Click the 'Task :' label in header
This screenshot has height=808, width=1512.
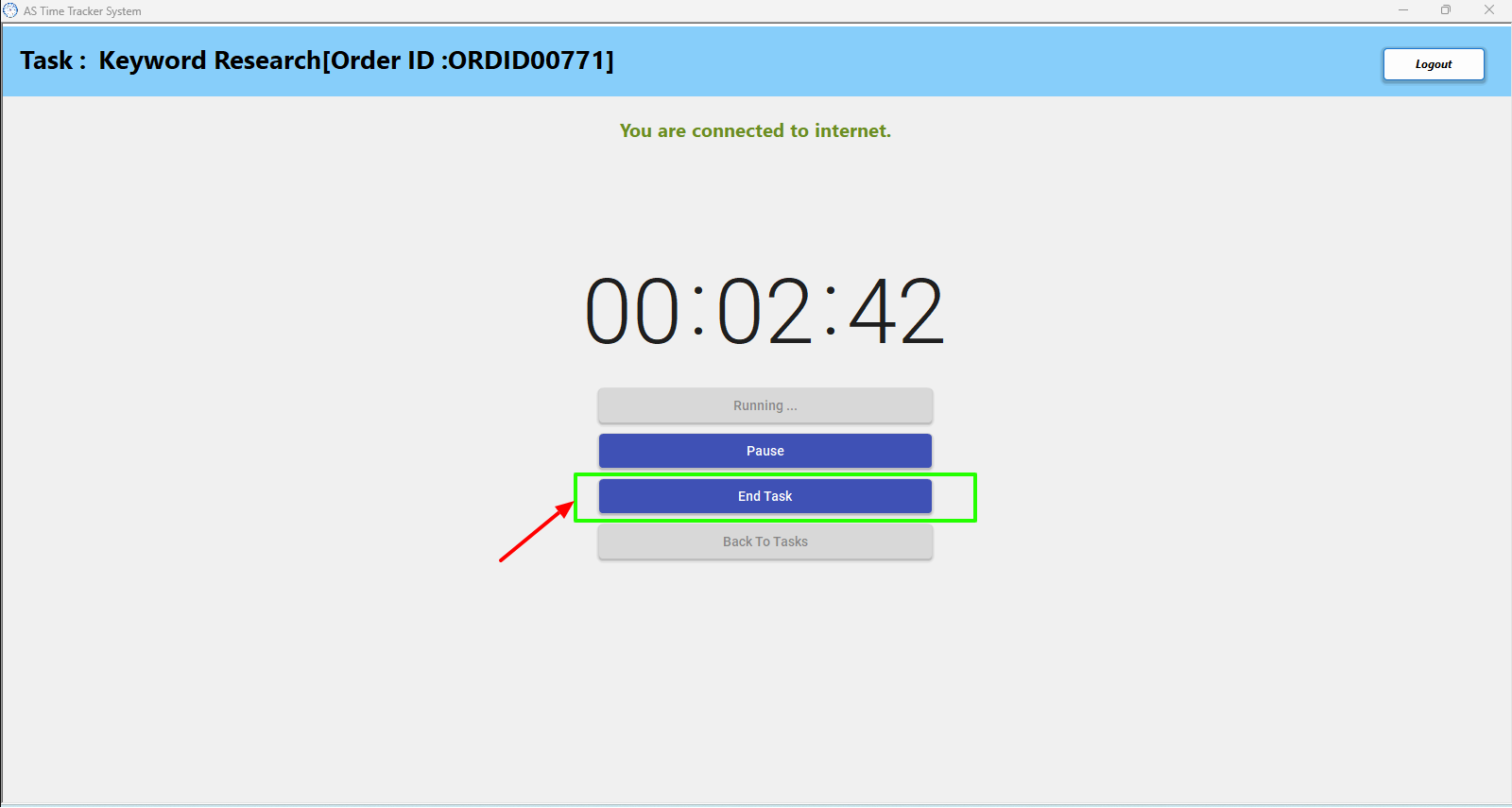point(53,60)
